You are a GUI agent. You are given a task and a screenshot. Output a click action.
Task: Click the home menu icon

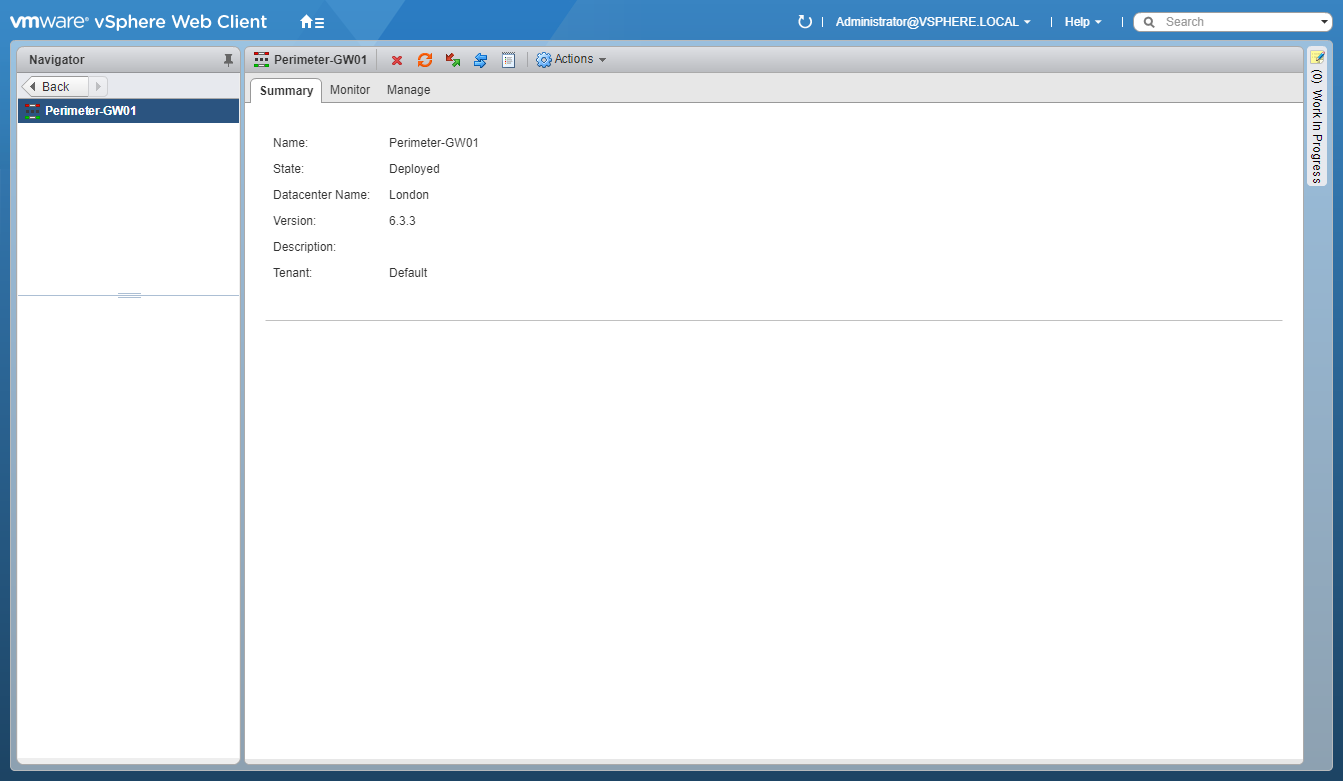pyautogui.click(x=311, y=22)
